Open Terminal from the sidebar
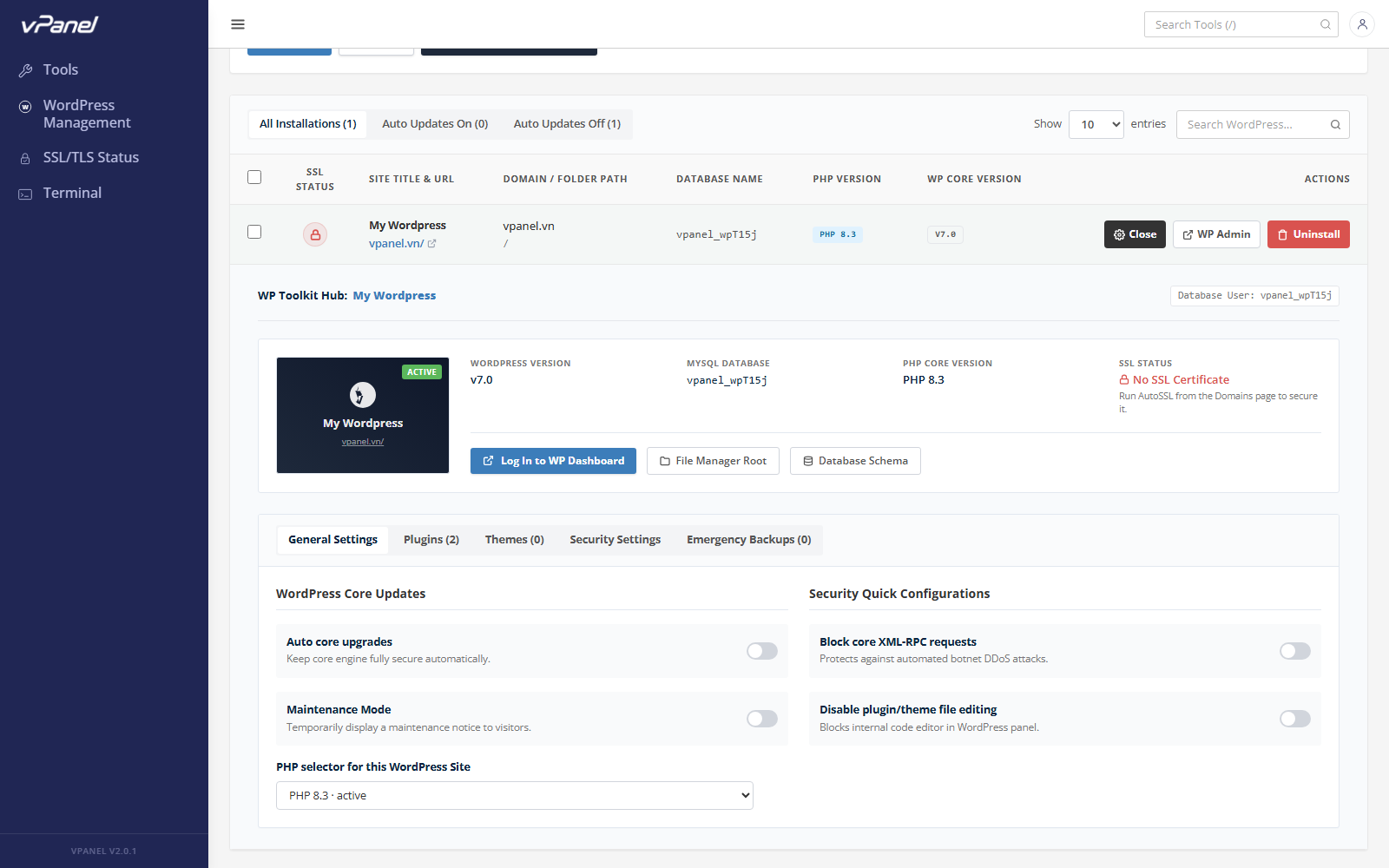The image size is (1389, 868). tap(73, 194)
